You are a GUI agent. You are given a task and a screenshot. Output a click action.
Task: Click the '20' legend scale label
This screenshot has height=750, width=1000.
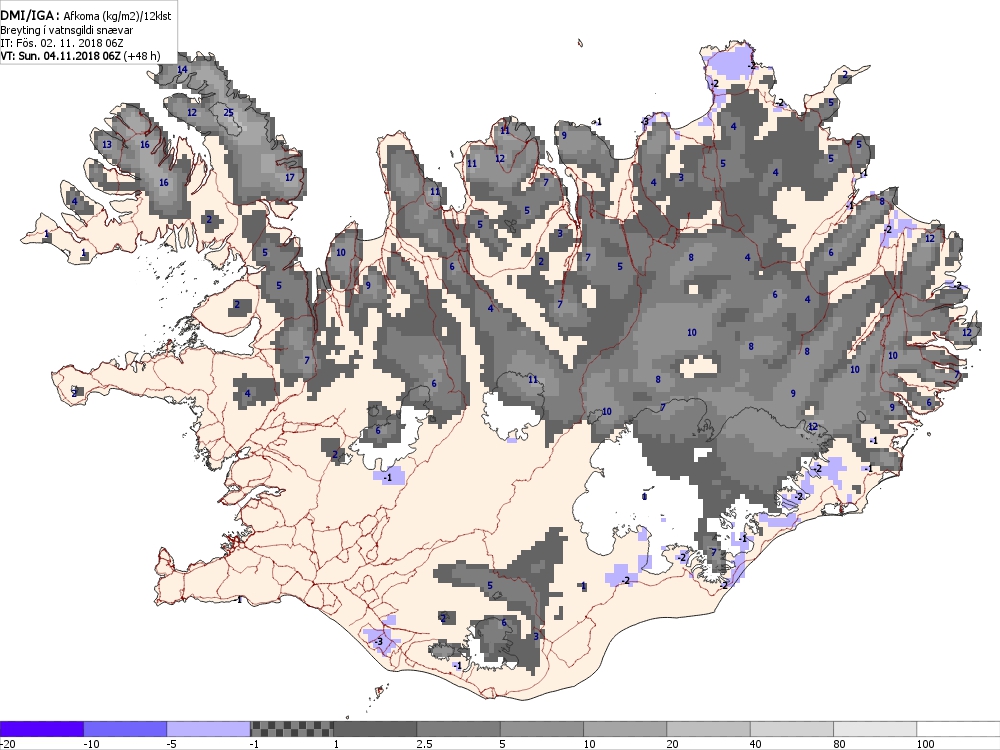point(673,744)
